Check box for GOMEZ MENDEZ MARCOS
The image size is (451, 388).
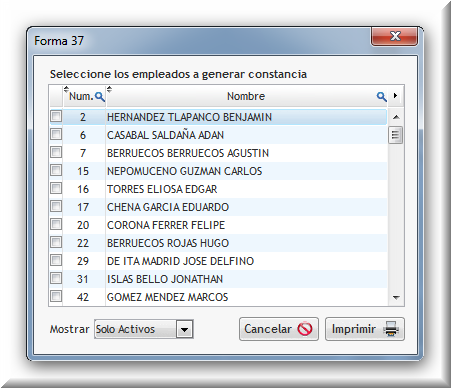(56, 296)
